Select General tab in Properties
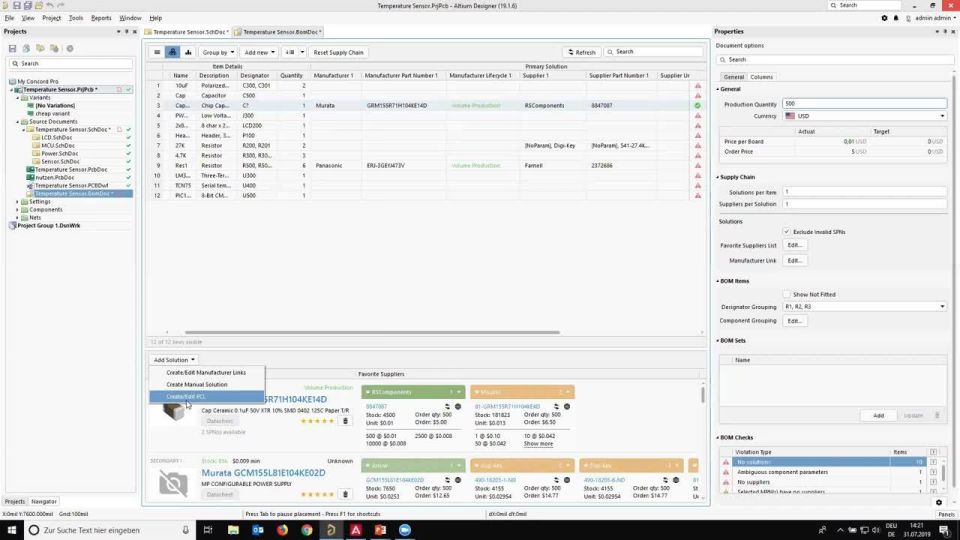 [x=733, y=77]
